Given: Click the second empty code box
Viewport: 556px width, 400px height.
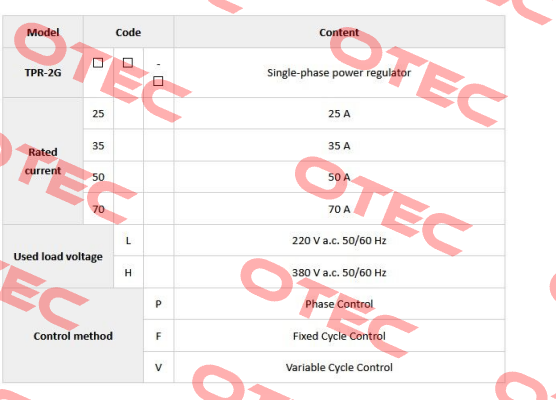Looking at the screenshot, I should pyautogui.click(x=128, y=63).
